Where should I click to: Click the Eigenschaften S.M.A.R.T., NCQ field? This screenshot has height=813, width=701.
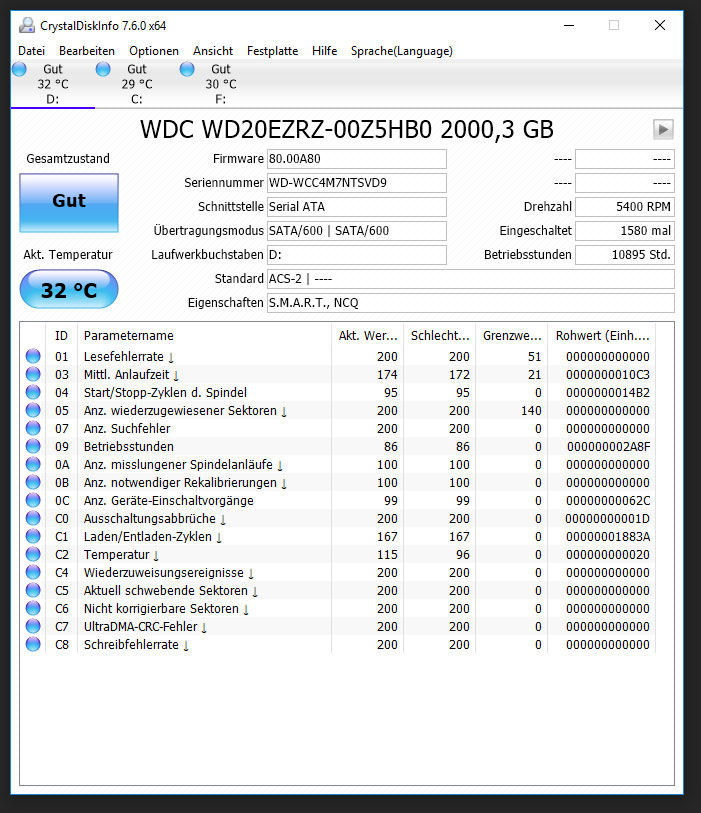(470, 303)
